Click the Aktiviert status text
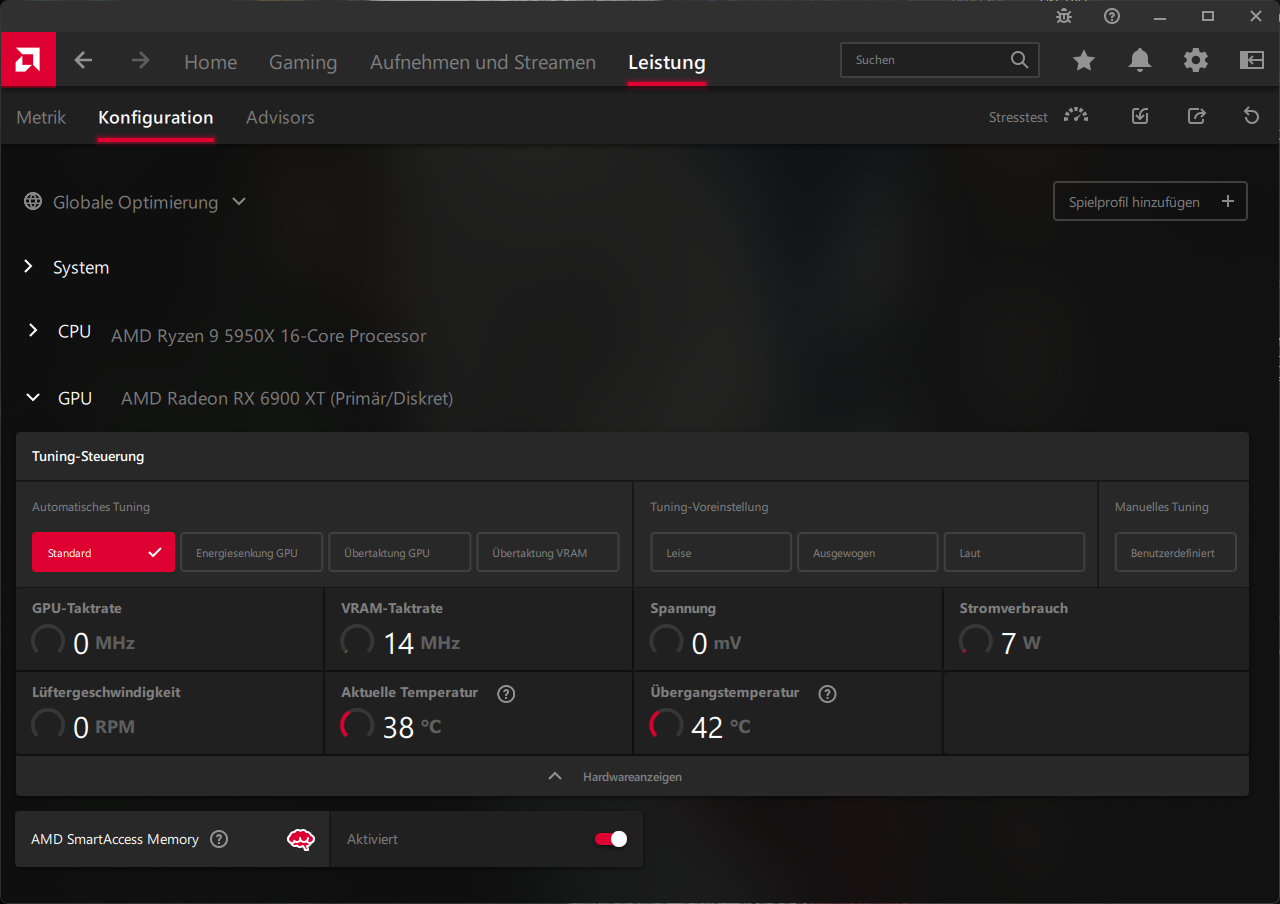Screen dimensions: 1280x904 (x=372, y=839)
